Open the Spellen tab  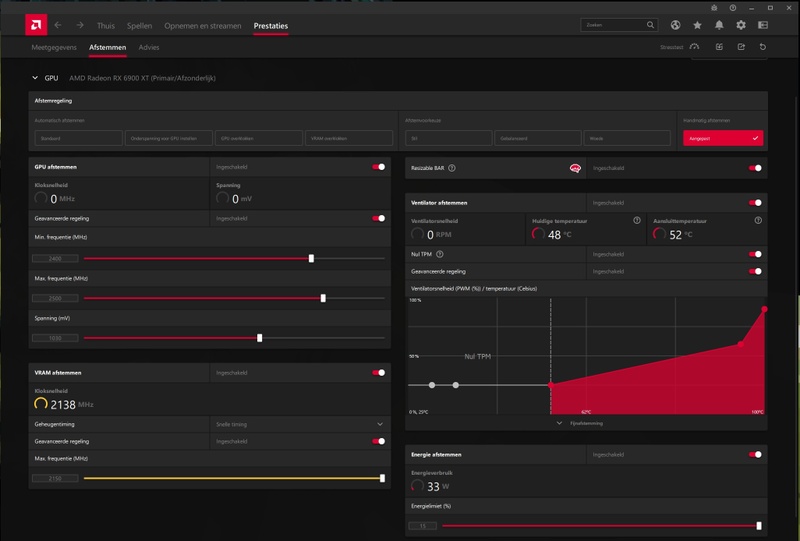coord(139,26)
